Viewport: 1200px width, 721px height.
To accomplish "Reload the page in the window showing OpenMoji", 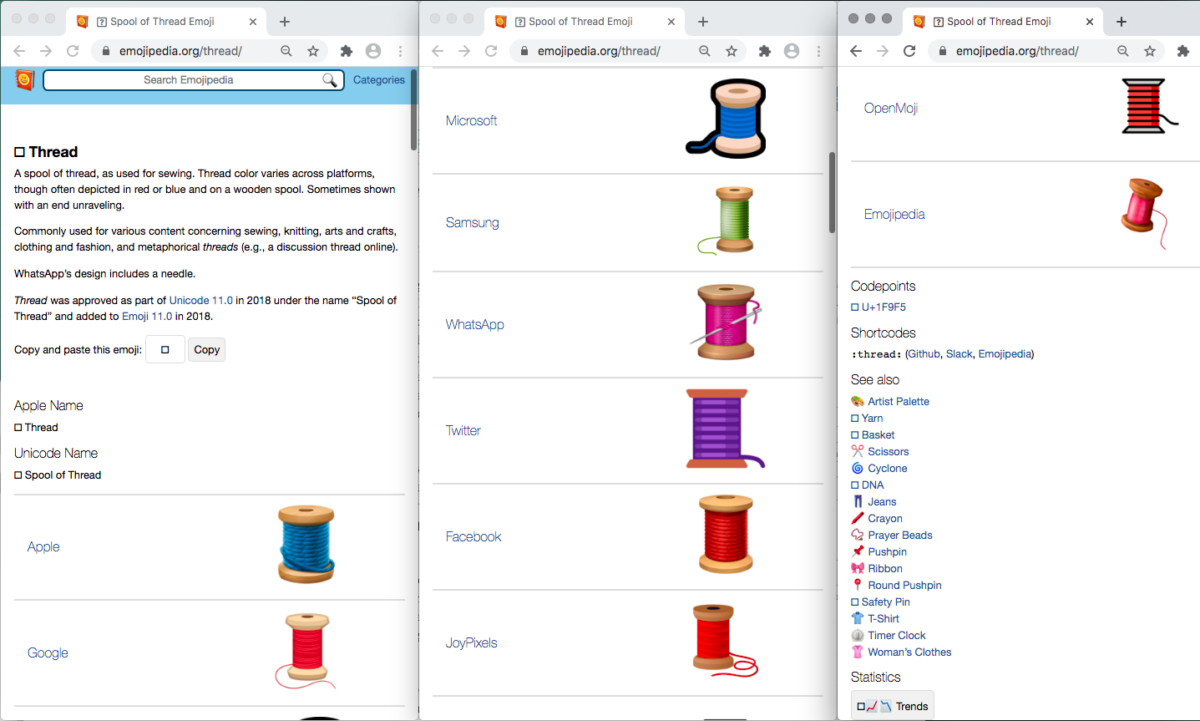I will (x=909, y=51).
